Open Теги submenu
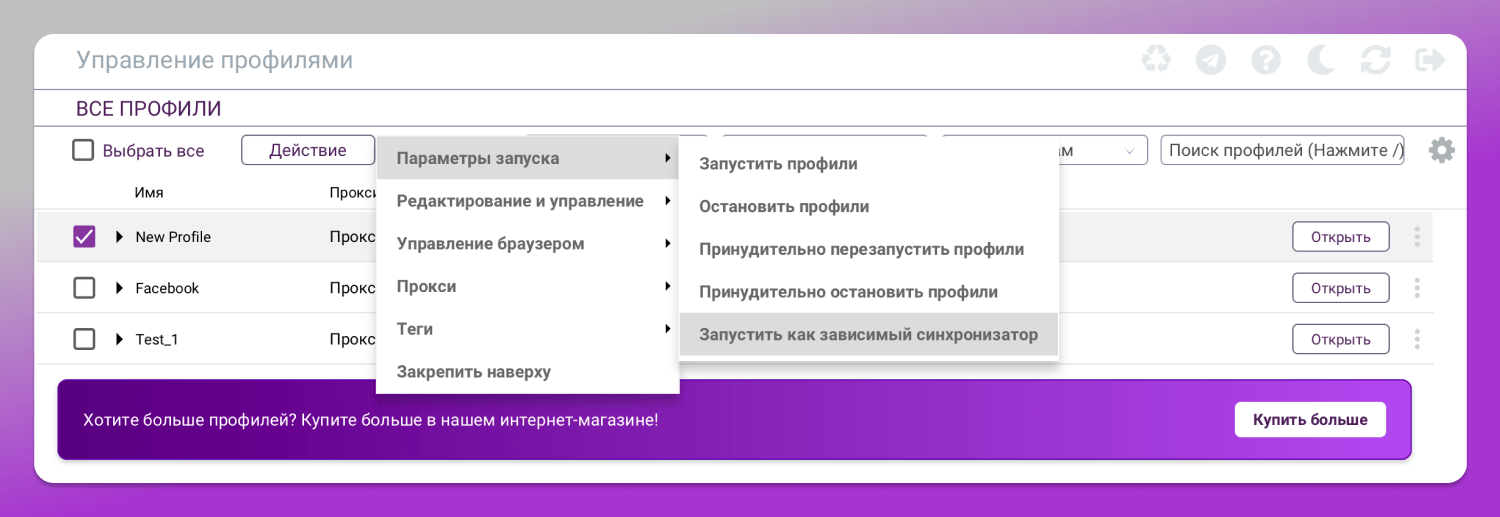Screen dimensions: 1500x517 [528, 329]
